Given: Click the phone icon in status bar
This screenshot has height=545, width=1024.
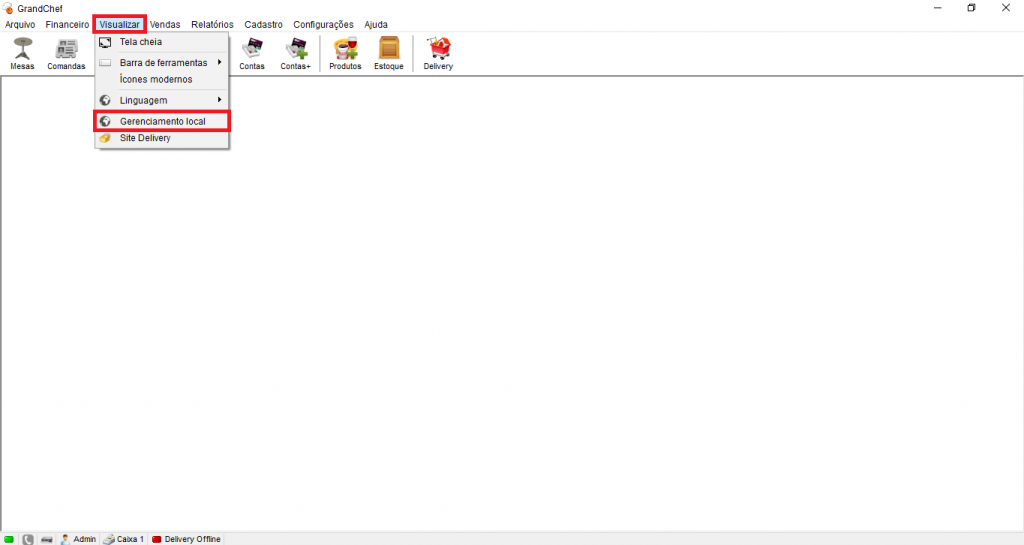Looking at the screenshot, I should 28,539.
